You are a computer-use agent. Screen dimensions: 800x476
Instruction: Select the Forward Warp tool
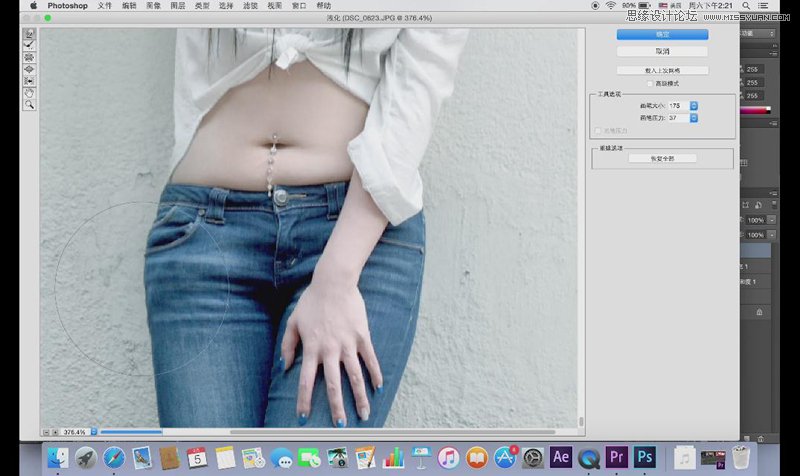tap(29, 34)
